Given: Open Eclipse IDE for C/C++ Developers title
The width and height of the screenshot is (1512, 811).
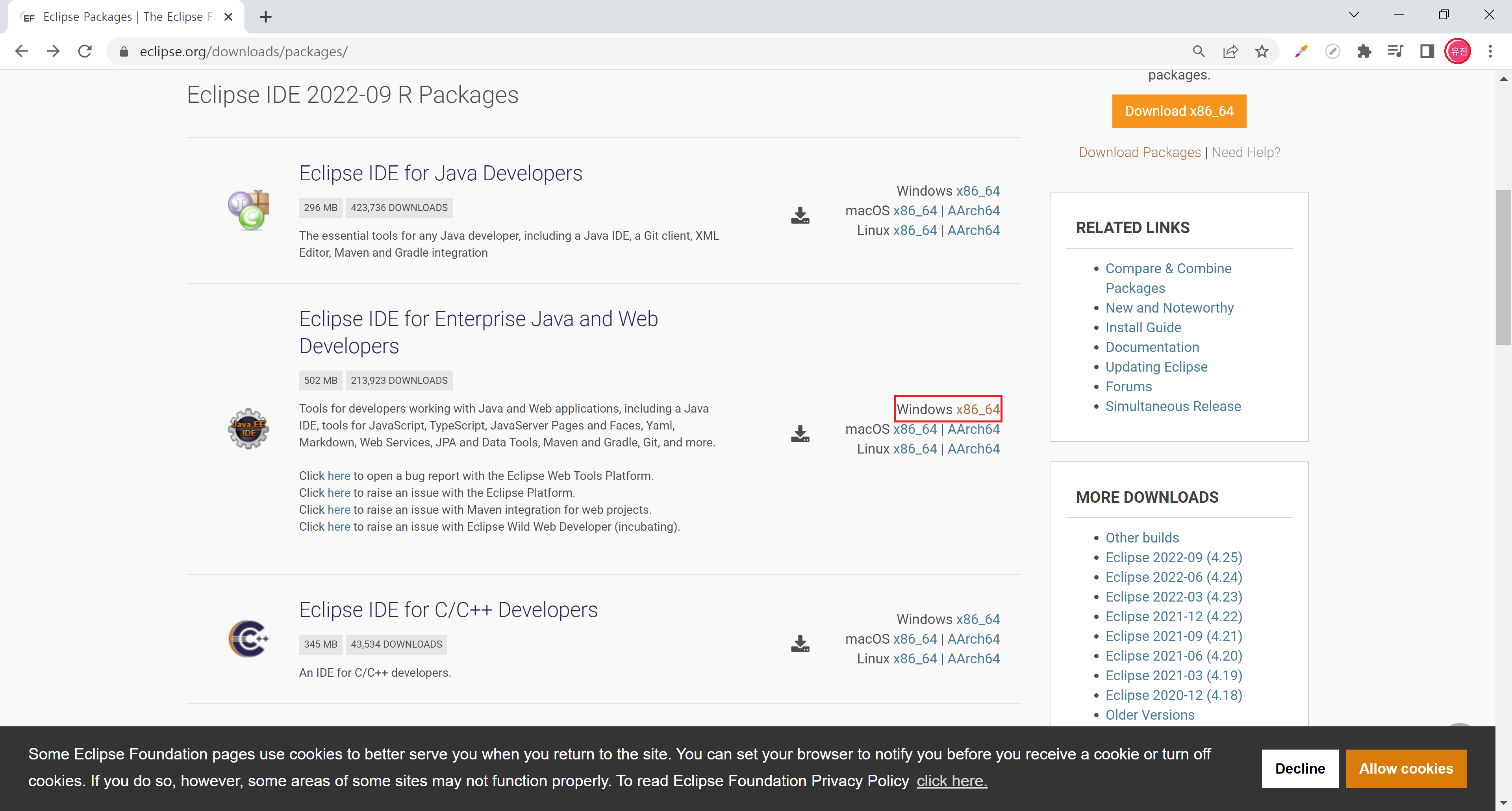Looking at the screenshot, I should coord(448,610).
